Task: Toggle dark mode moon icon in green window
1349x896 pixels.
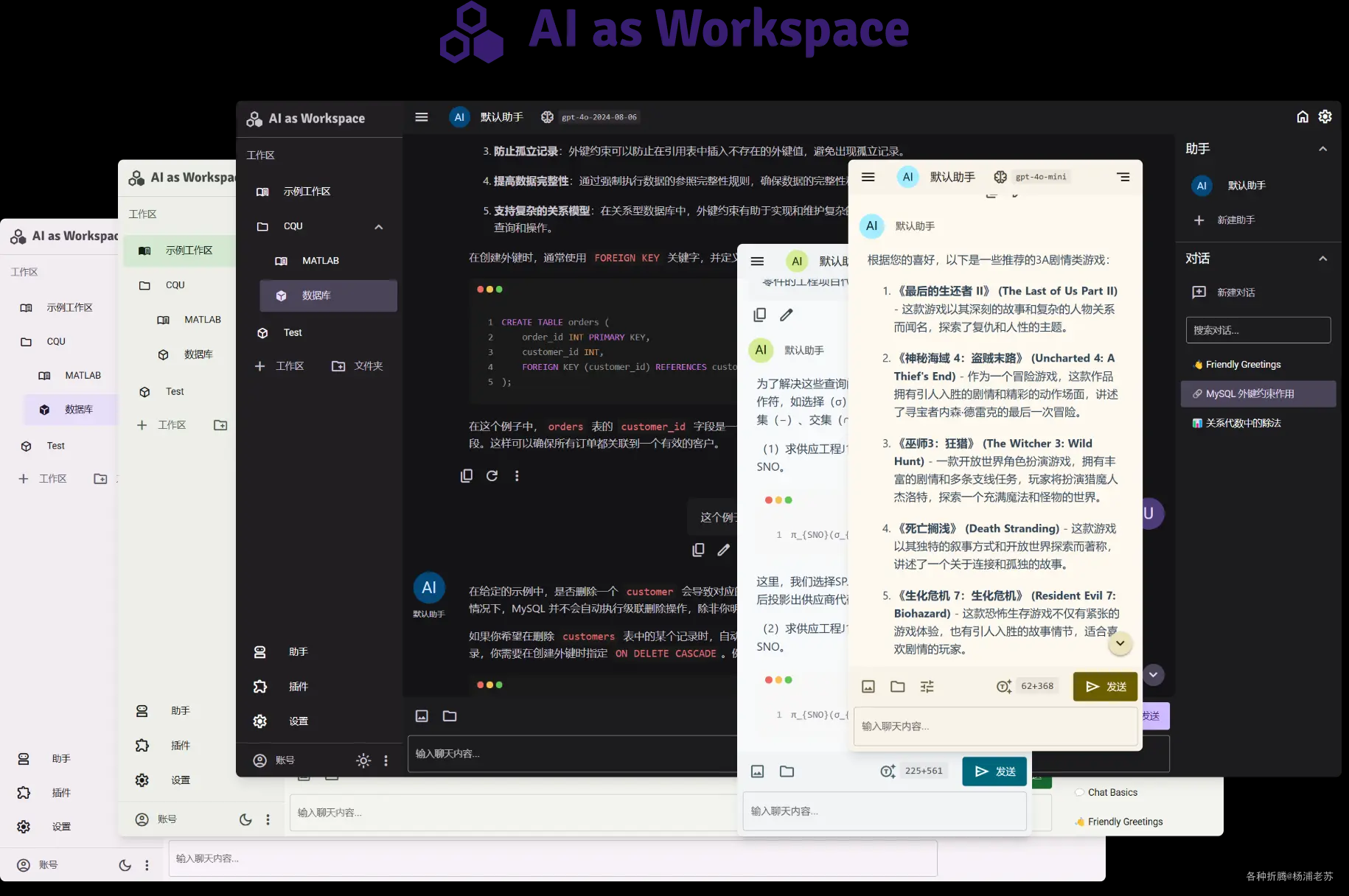Action: click(x=245, y=819)
